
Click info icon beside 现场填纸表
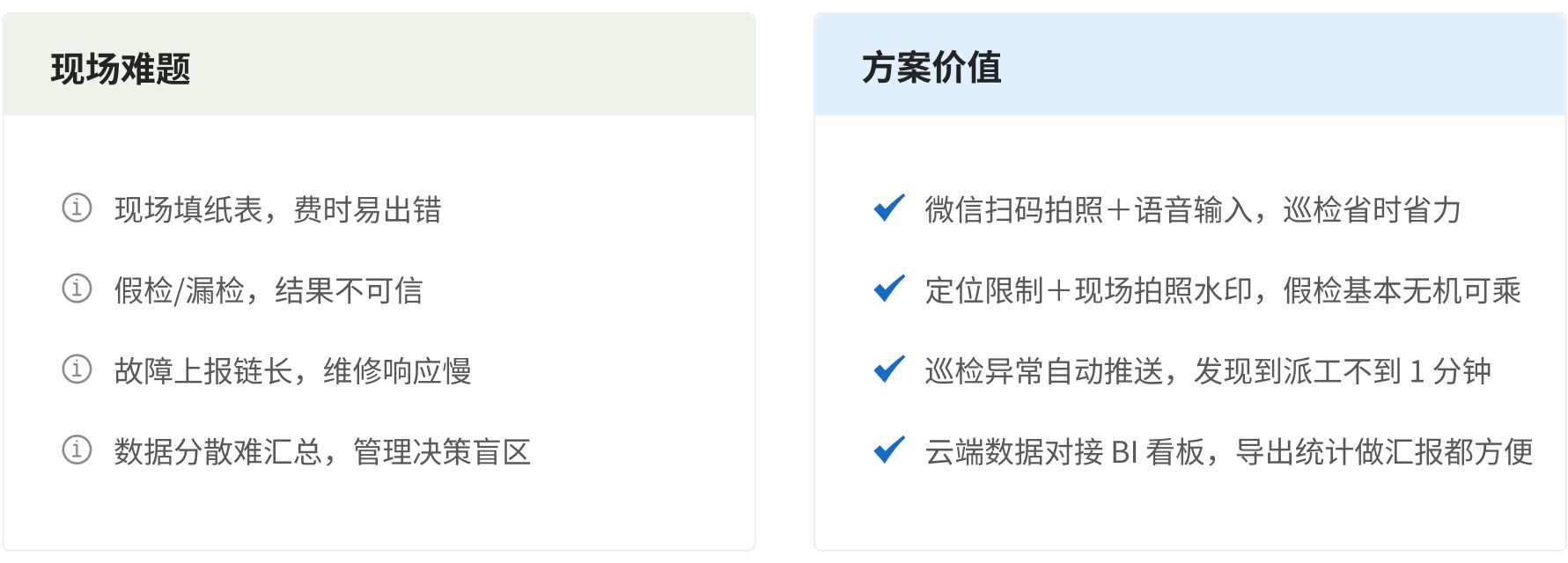(x=77, y=208)
